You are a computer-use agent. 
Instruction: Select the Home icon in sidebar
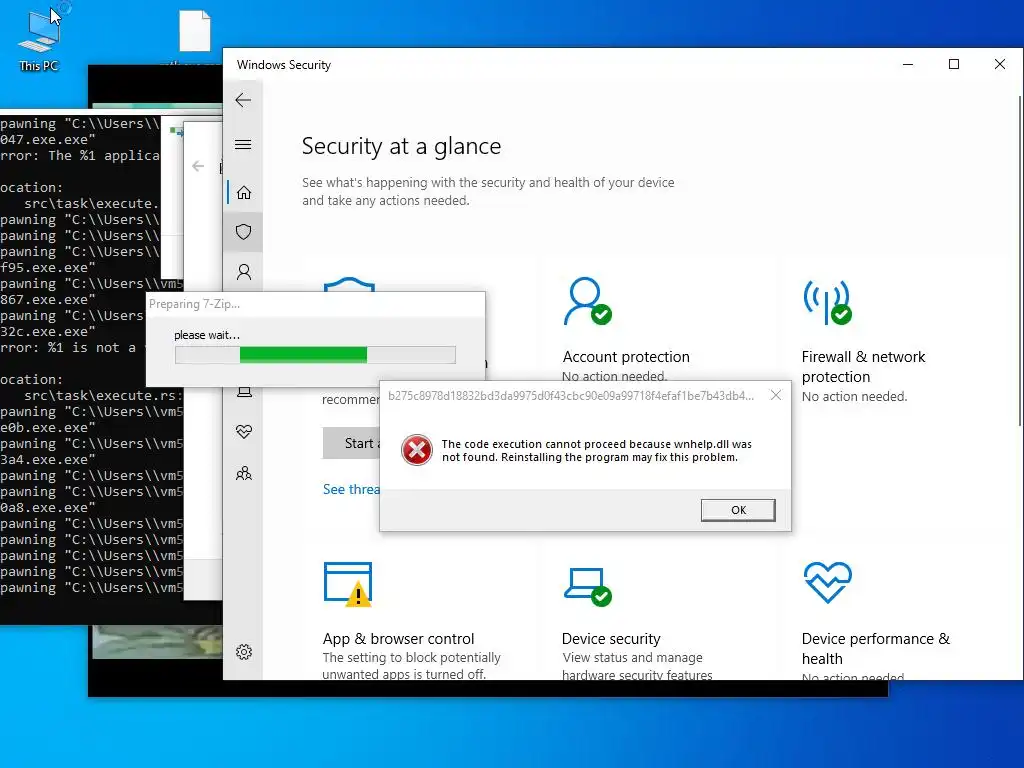[244, 193]
